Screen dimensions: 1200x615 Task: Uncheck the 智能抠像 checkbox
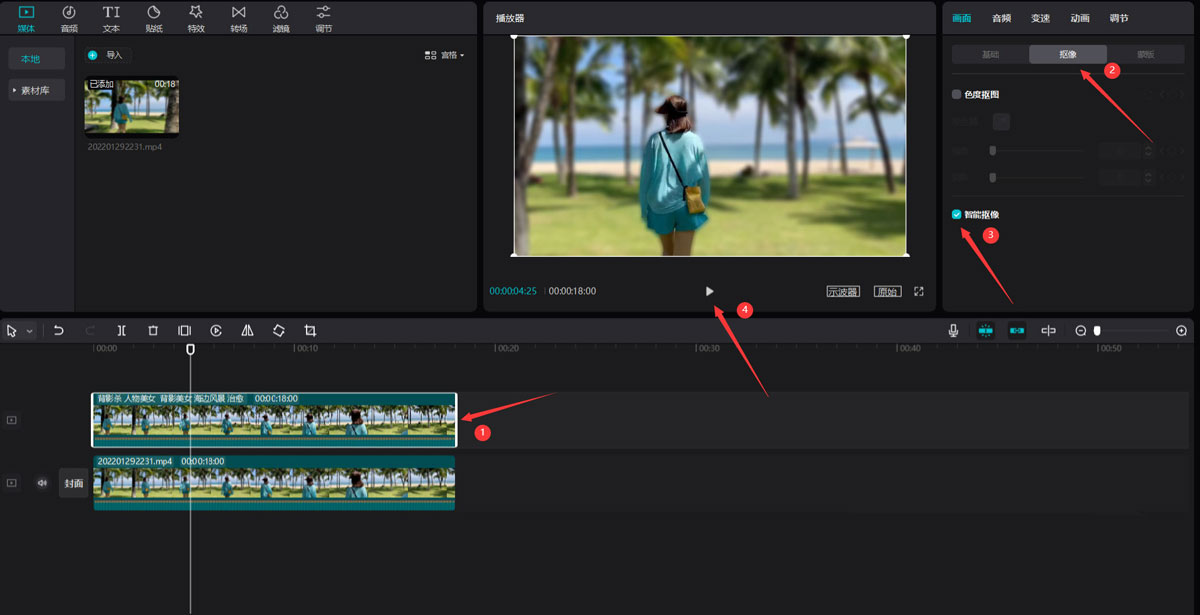point(957,214)
